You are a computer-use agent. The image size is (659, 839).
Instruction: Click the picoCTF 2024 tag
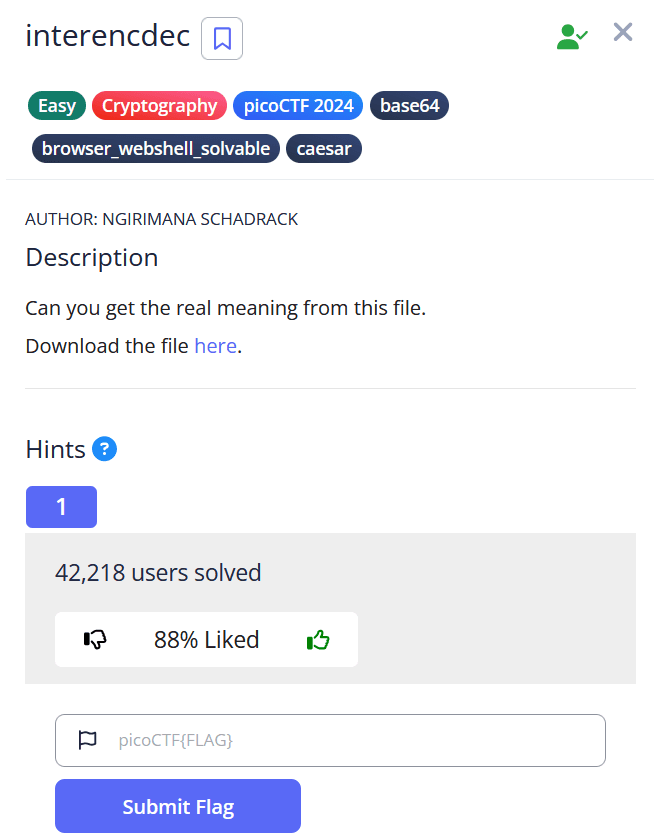point(297,105)
